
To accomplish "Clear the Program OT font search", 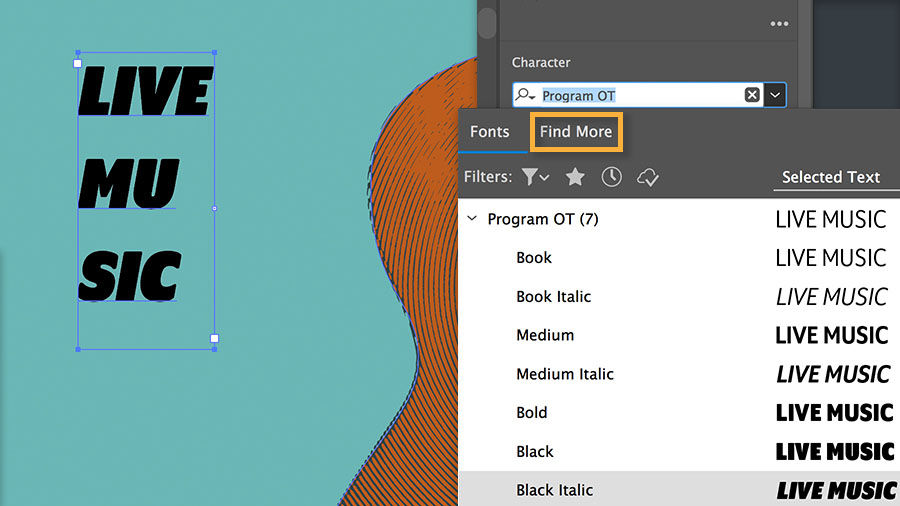I will 752,95.
